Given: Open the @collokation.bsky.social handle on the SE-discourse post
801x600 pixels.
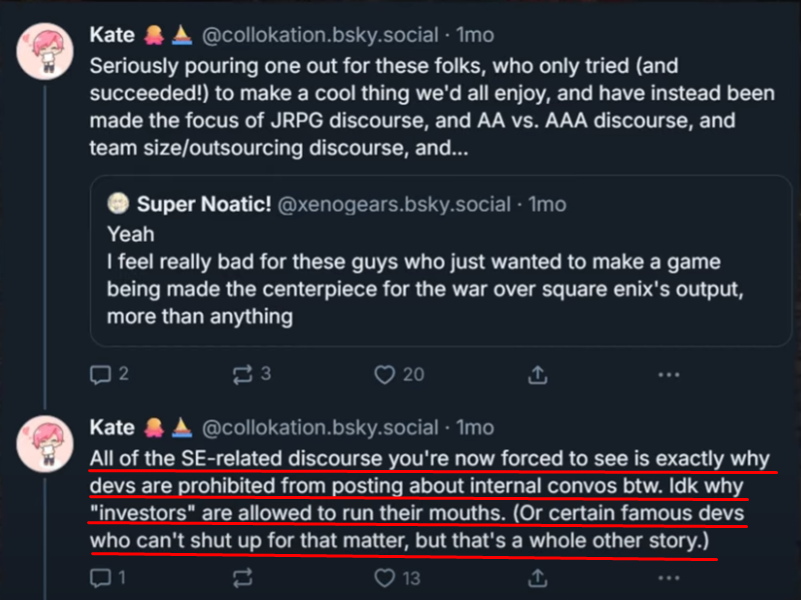Looking at the screenshot, I should [x=320, y=428].
